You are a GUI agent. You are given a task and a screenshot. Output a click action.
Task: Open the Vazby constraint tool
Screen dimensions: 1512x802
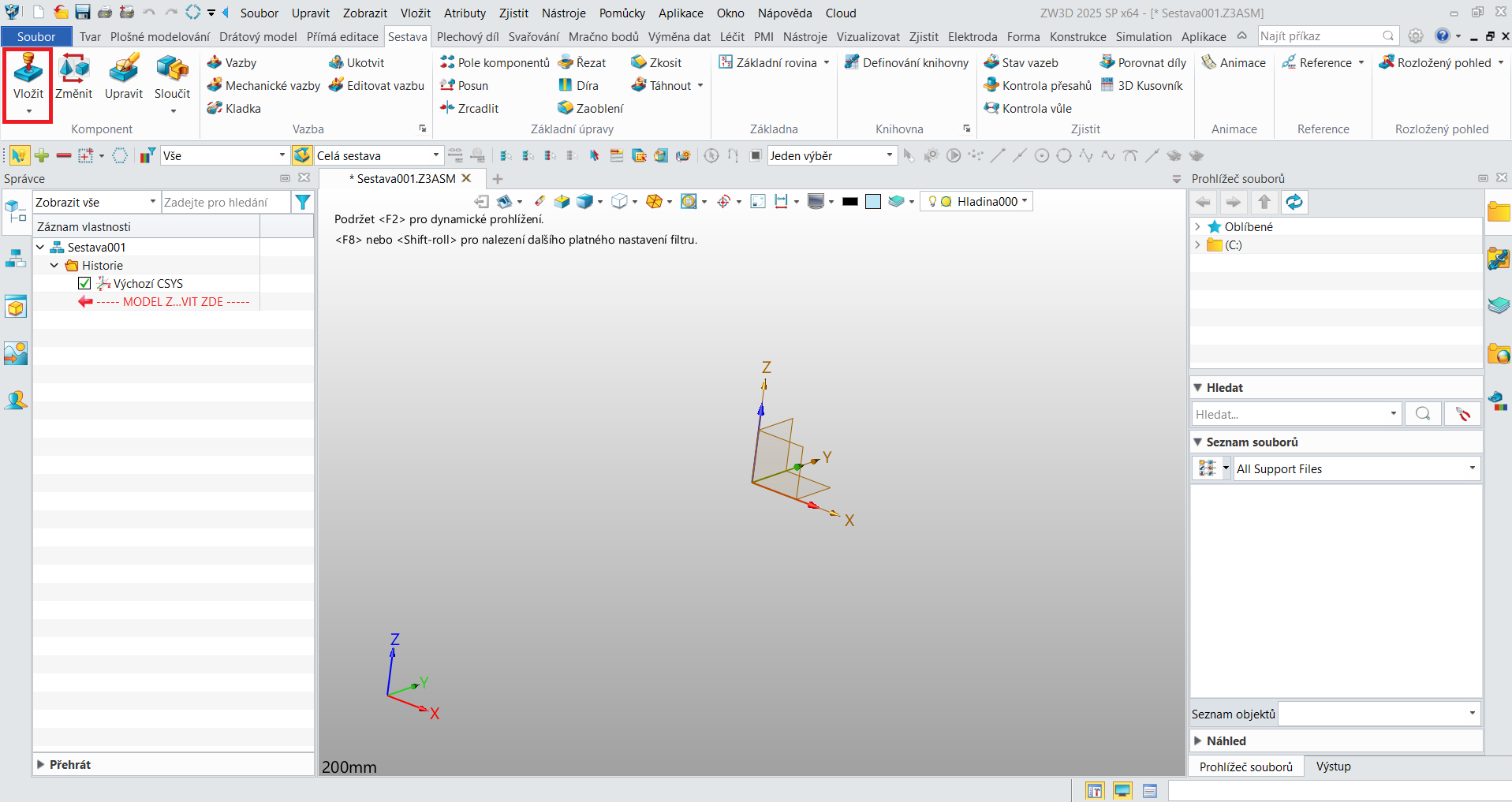coord(232,63)
